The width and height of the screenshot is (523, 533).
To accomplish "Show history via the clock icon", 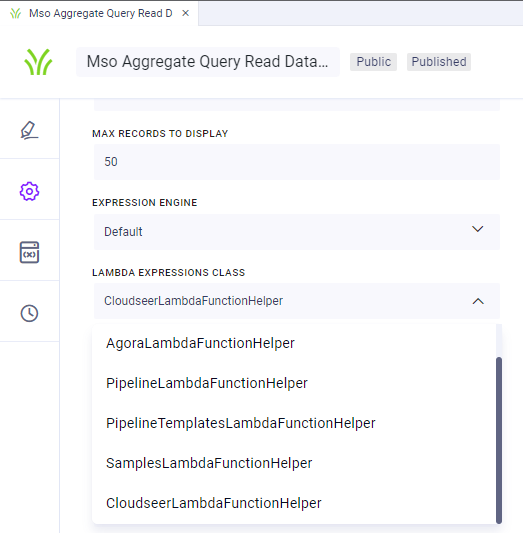I will click(29, 313).
